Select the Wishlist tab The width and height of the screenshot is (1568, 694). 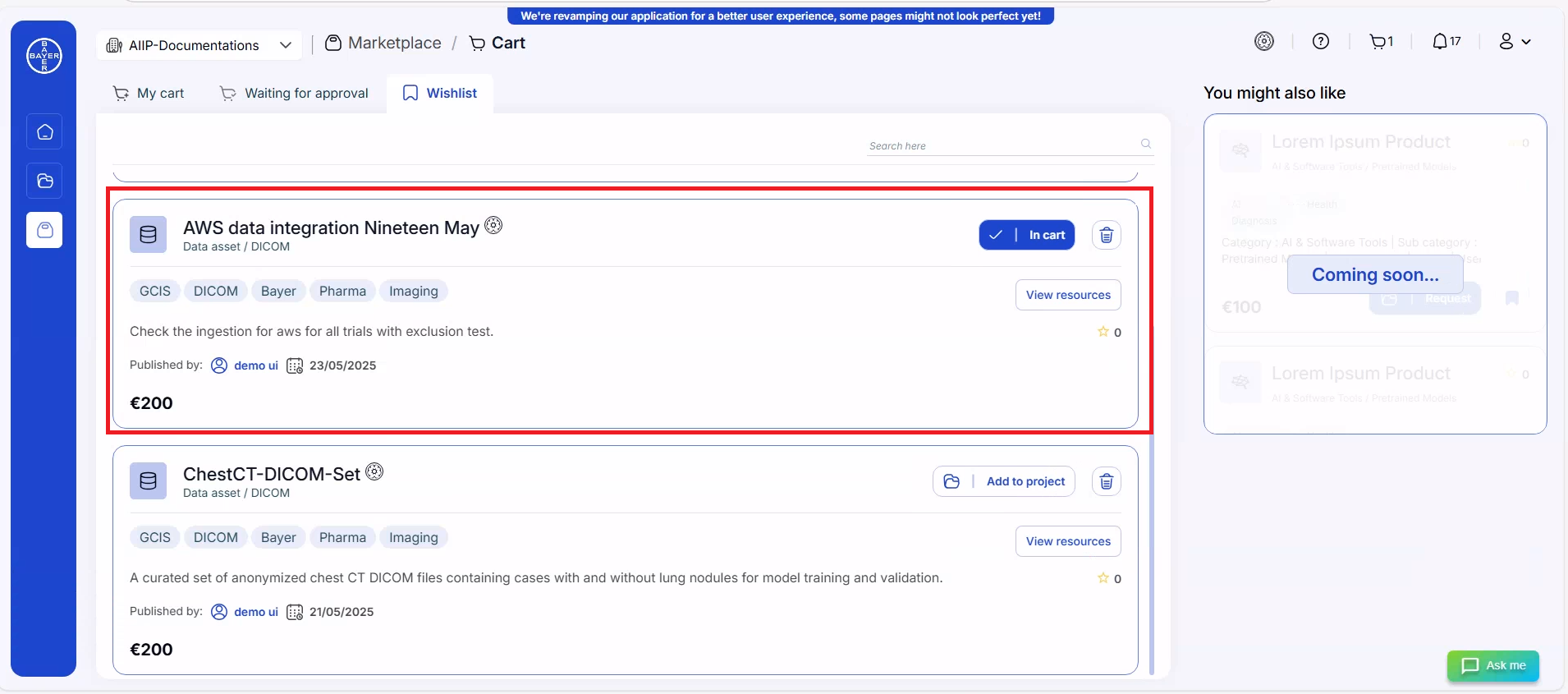[x=440, y=94]
